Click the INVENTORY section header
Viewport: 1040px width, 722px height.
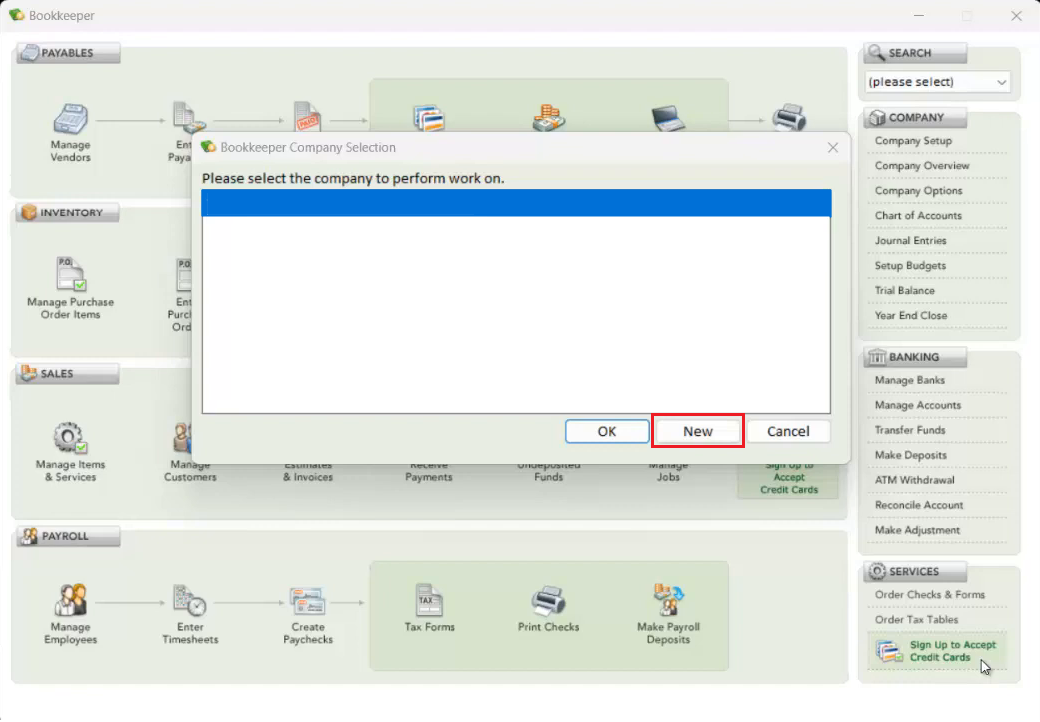pos(68,213)
